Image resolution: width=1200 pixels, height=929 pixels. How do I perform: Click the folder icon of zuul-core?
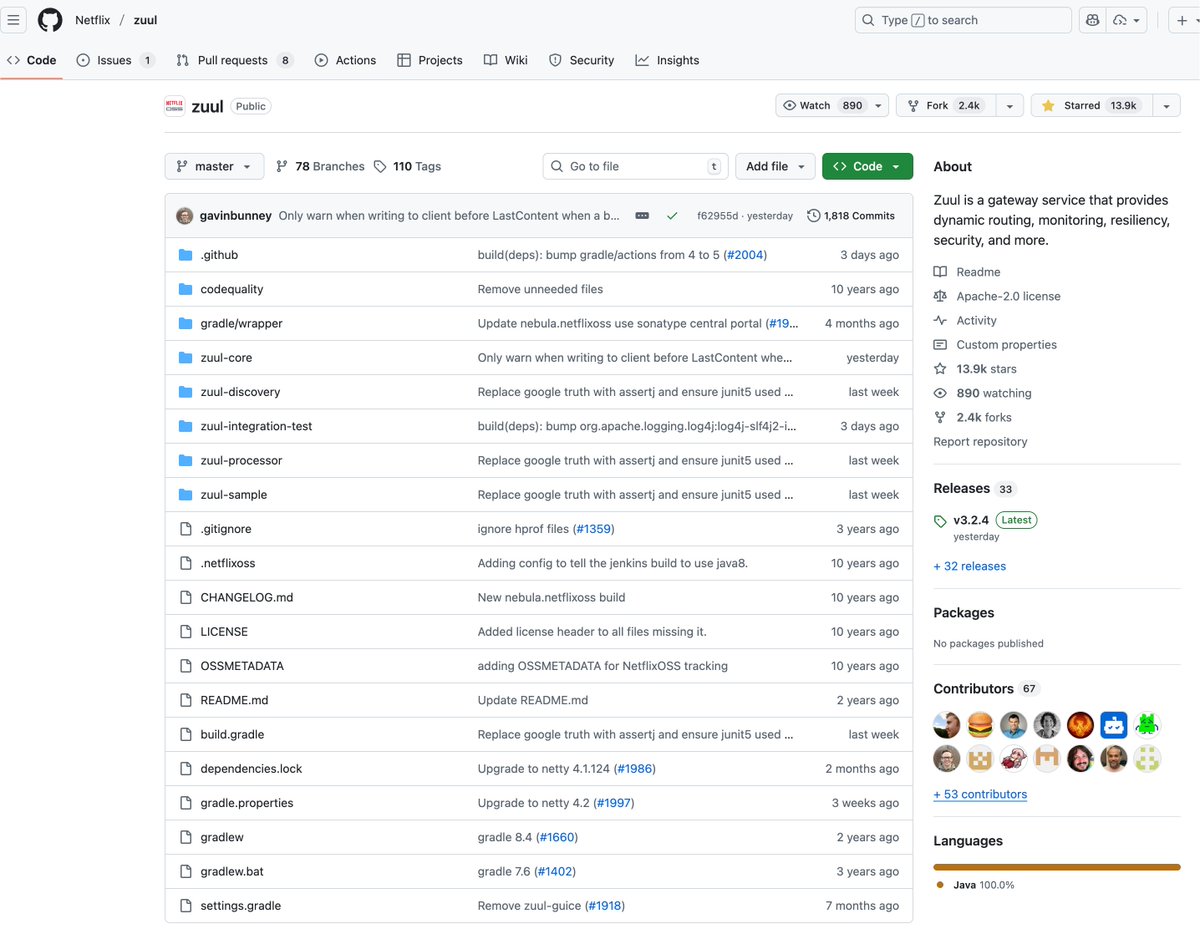click(x=185, y=358)
